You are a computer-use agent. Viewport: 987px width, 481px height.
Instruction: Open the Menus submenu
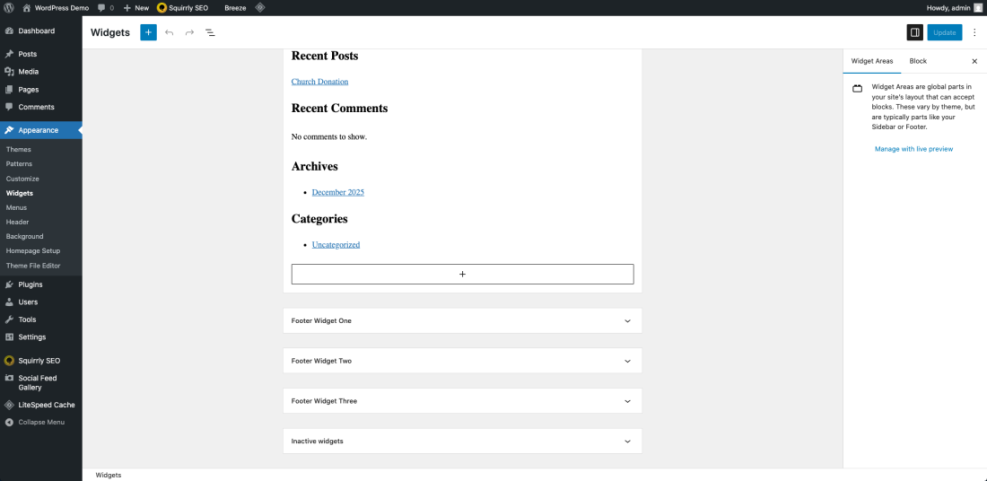tap(16, 208)
